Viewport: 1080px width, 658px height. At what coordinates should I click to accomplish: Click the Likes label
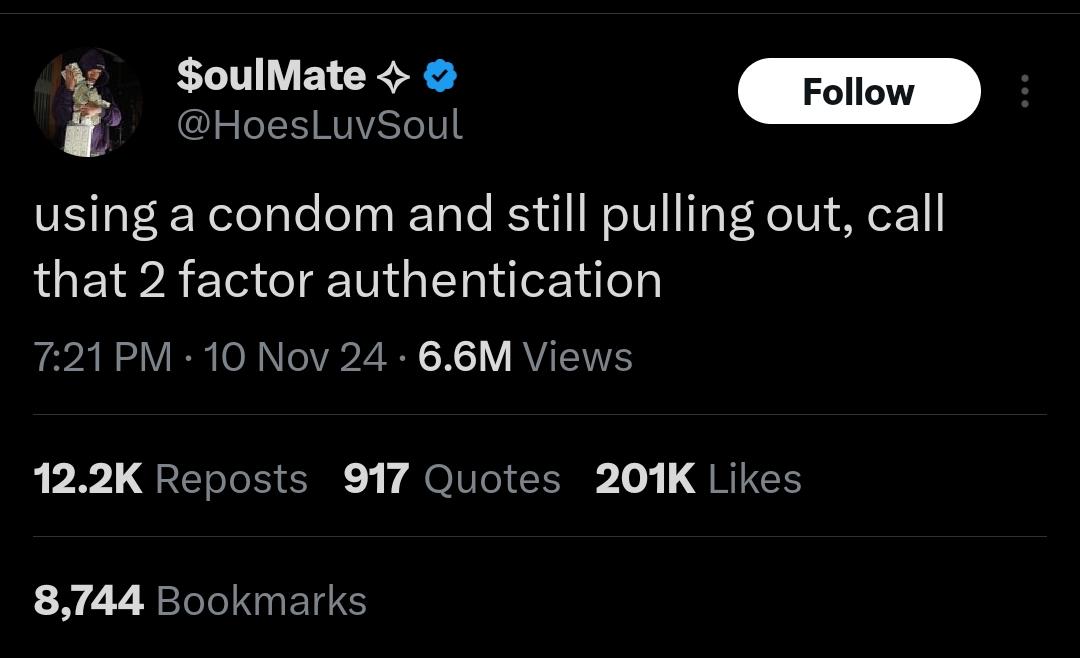tap(755, 479)
